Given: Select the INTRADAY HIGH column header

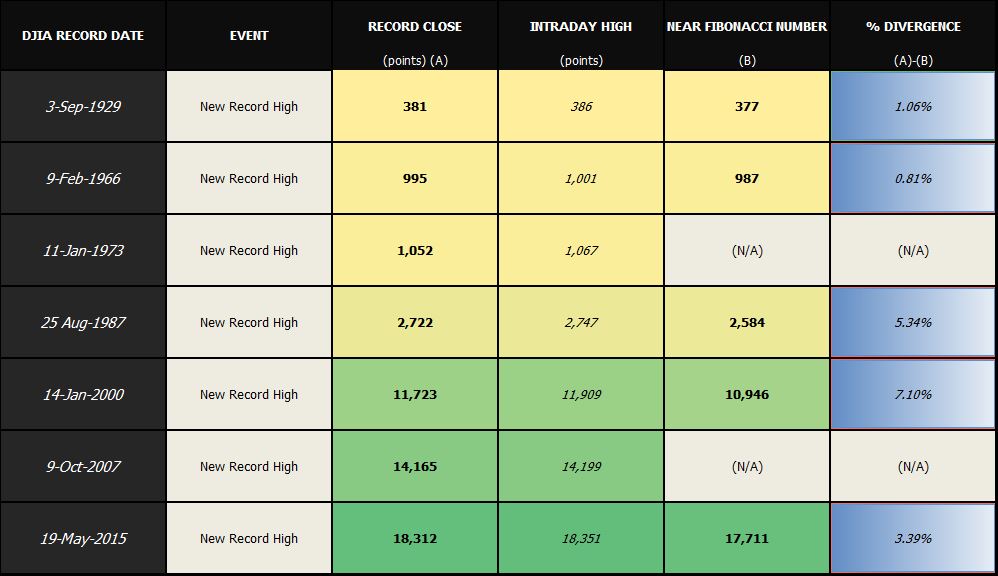Looking at the screenshot, I should click(581, 27).
